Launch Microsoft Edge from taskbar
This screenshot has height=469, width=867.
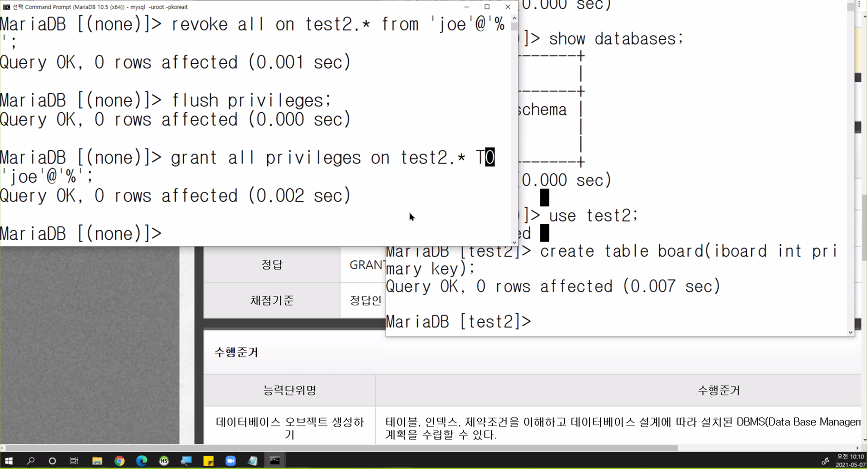pyautogui.click(x=142, y=461)
